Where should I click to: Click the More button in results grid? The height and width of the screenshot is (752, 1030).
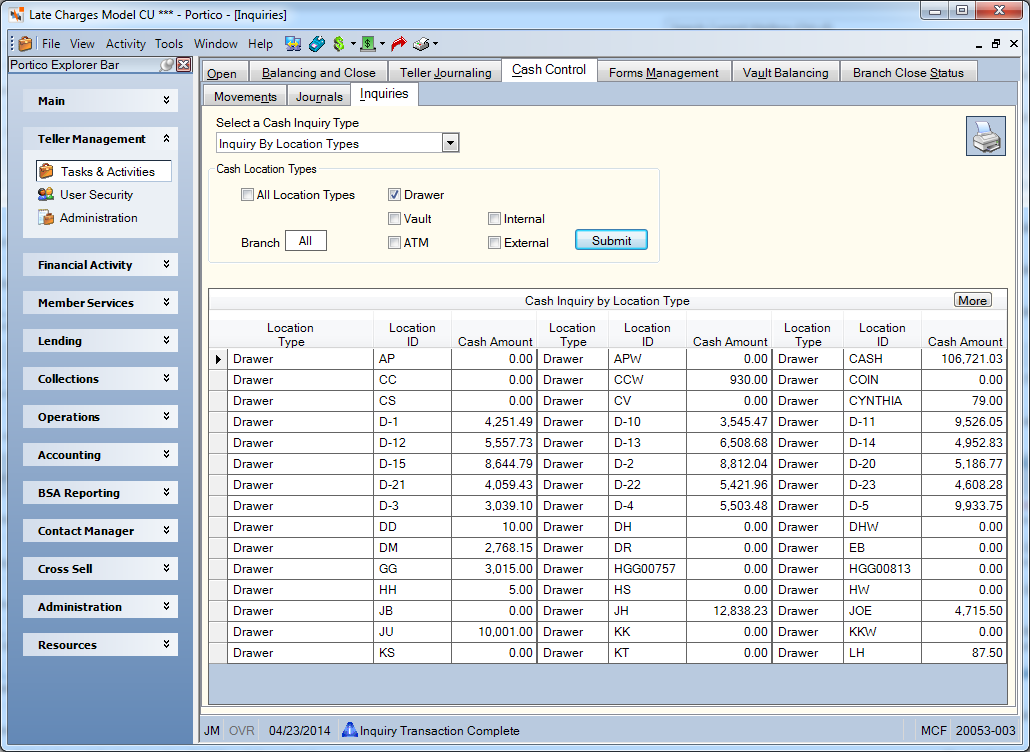pyautogui.click(x=972, y=300)
